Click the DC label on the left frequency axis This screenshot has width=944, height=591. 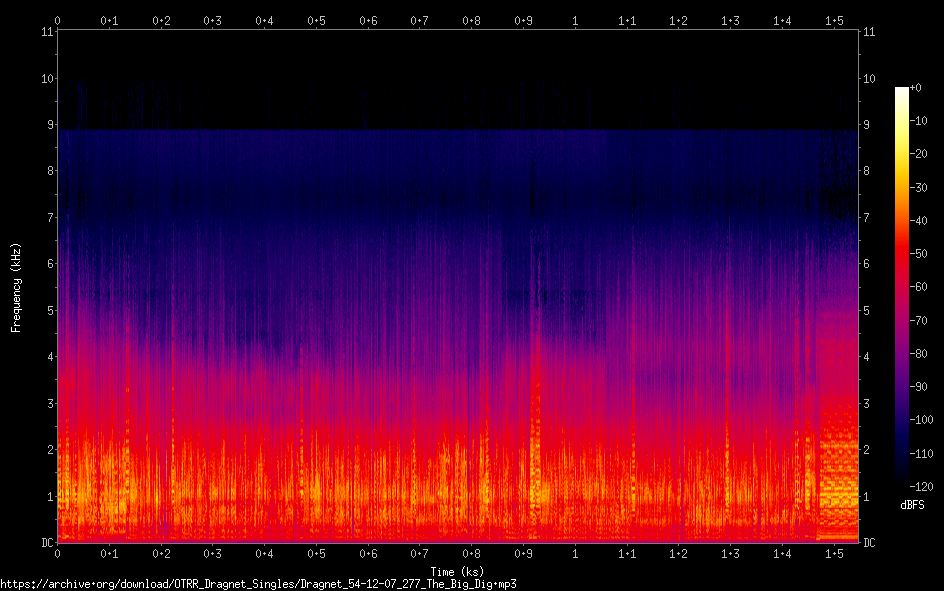pyautogui.click(x=44, y=543)
